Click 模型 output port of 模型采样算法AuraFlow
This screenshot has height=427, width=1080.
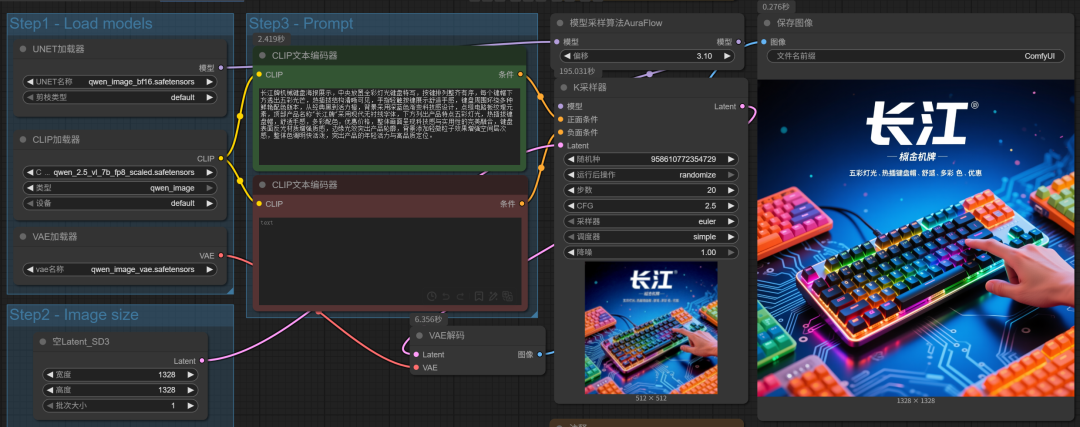coord(739,42)
